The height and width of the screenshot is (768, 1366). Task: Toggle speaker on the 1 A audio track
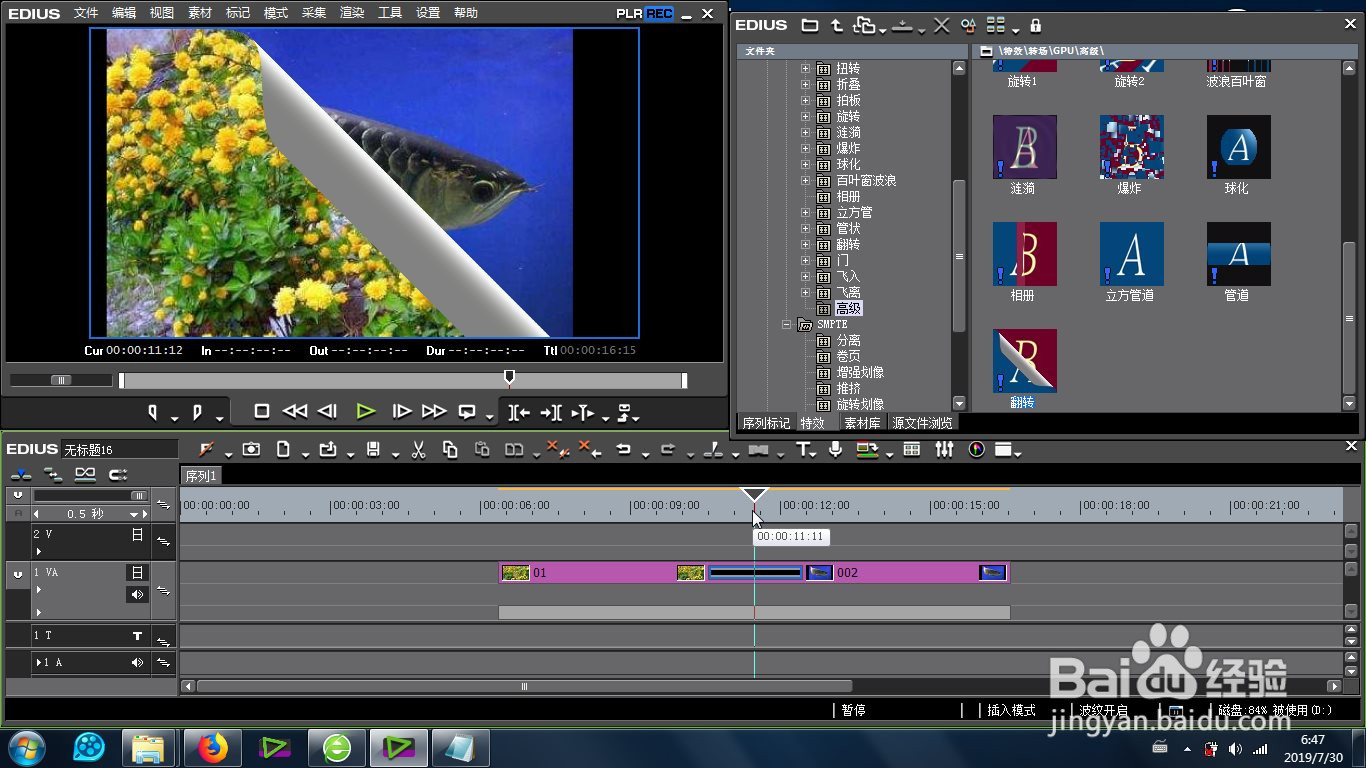click(137, 662)
